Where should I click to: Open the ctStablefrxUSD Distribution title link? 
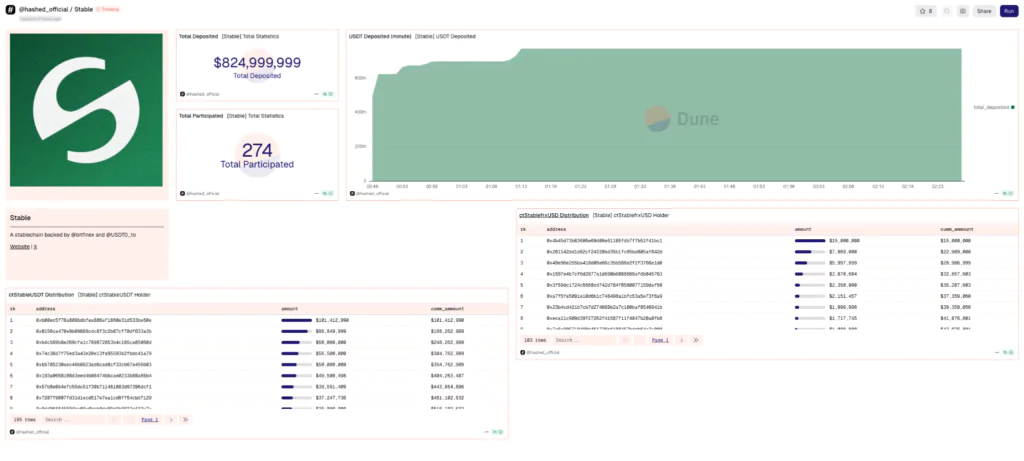tap(553, 215)
